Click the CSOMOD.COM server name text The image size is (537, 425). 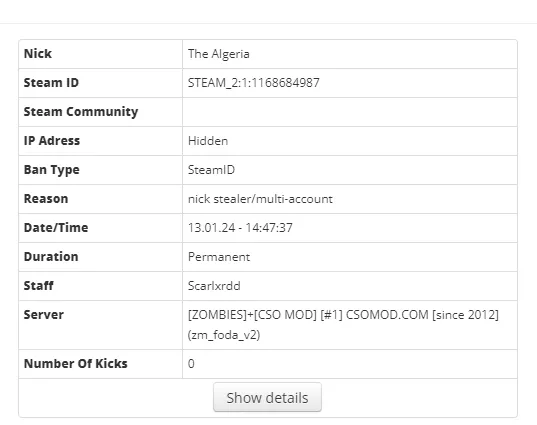coord(387,315)
